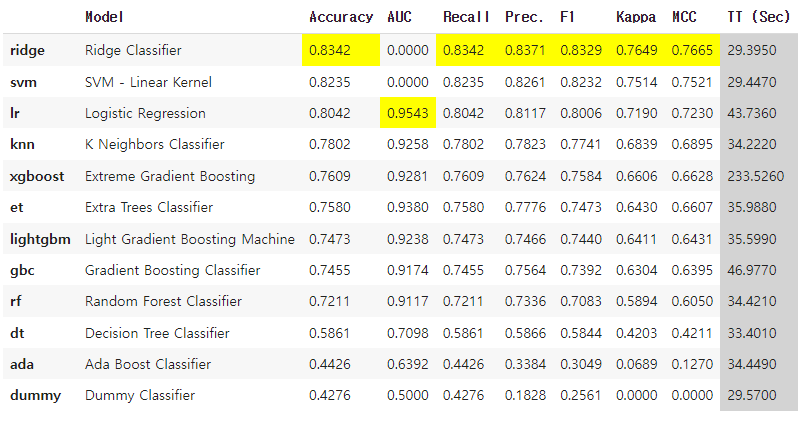Select highlighted Ridge accuracy cell 0.8342

[x=340, y=50]
